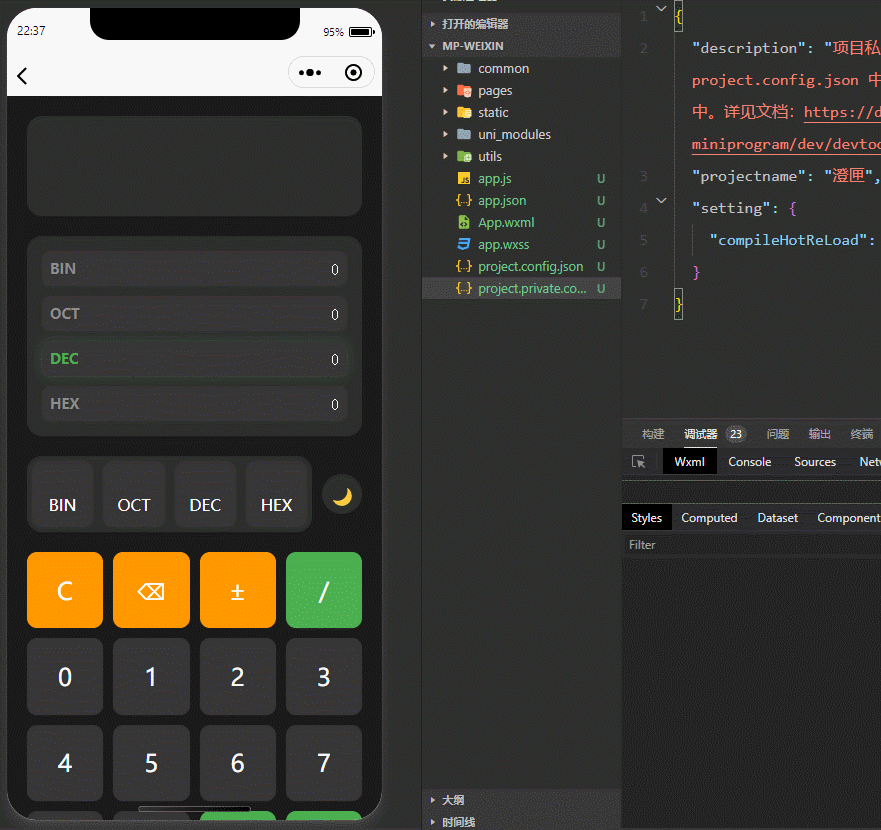
Task: Click the static folder icon
Action: [x=464, y=112]
